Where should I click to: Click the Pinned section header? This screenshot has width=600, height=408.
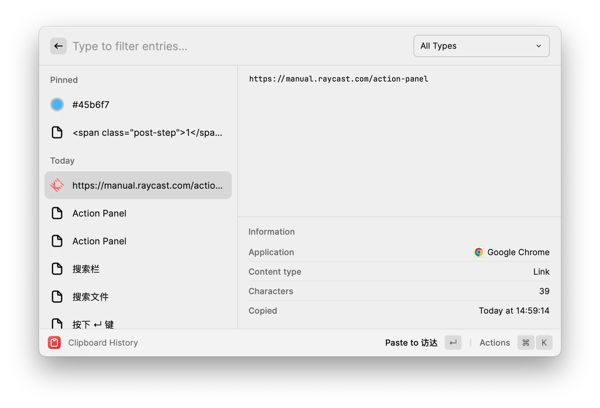pyautogui.click(x=64, y=80)
